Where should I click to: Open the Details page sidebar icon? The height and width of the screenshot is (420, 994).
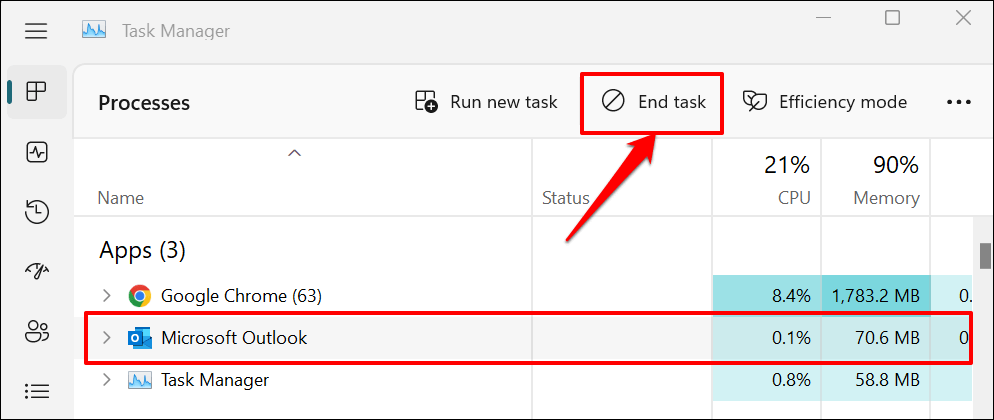tap(37, 390)
